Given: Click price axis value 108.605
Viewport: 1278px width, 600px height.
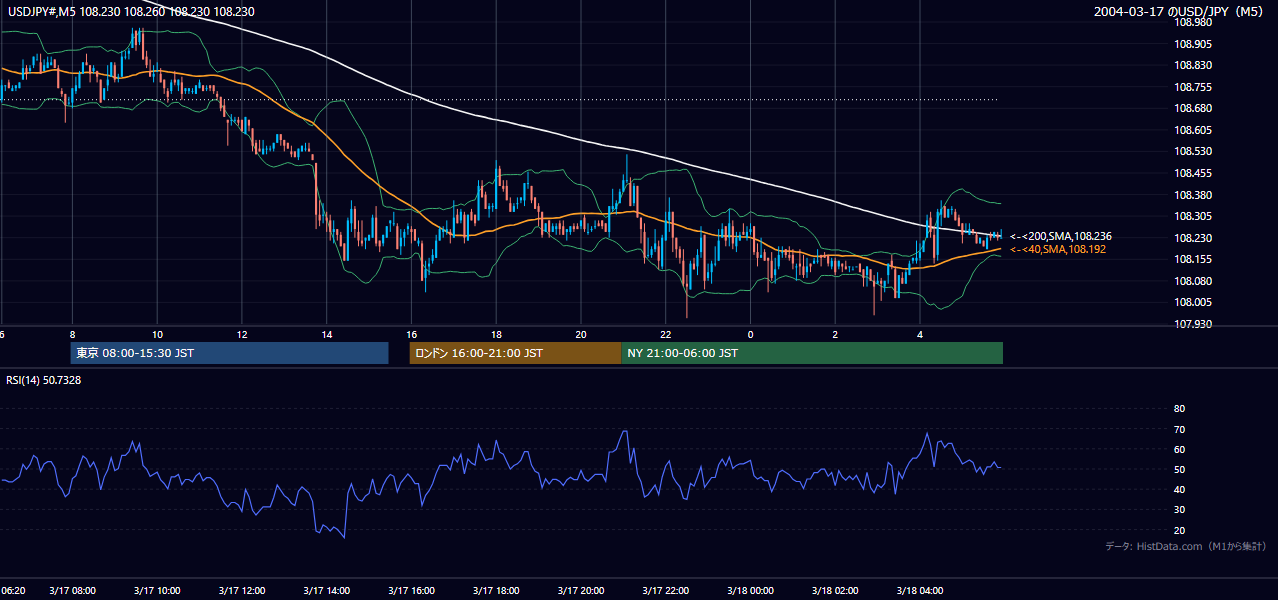Looking at the screenshot, I should point(1193,130).
